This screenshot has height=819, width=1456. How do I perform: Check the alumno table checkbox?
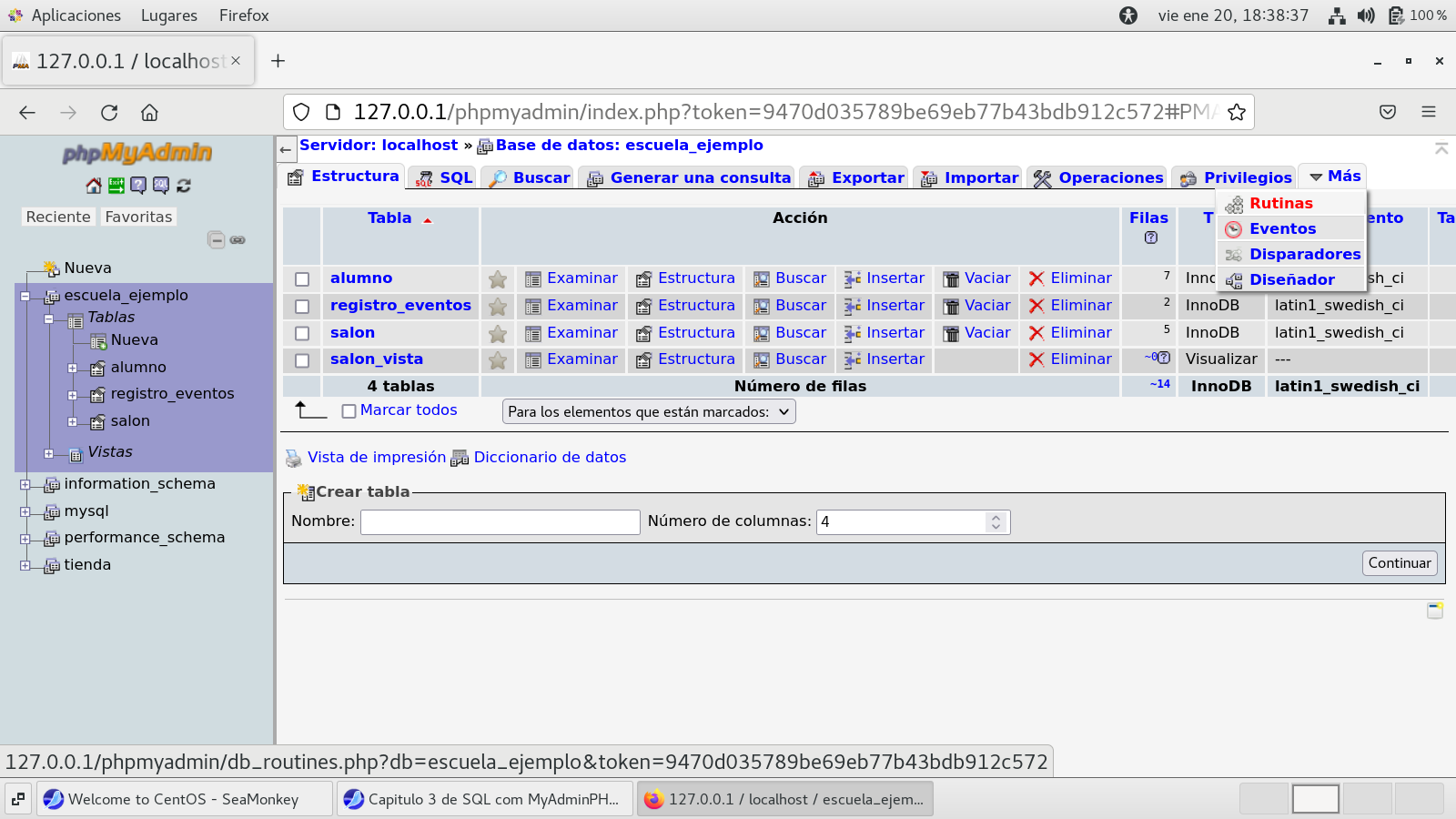click(302, 279)
